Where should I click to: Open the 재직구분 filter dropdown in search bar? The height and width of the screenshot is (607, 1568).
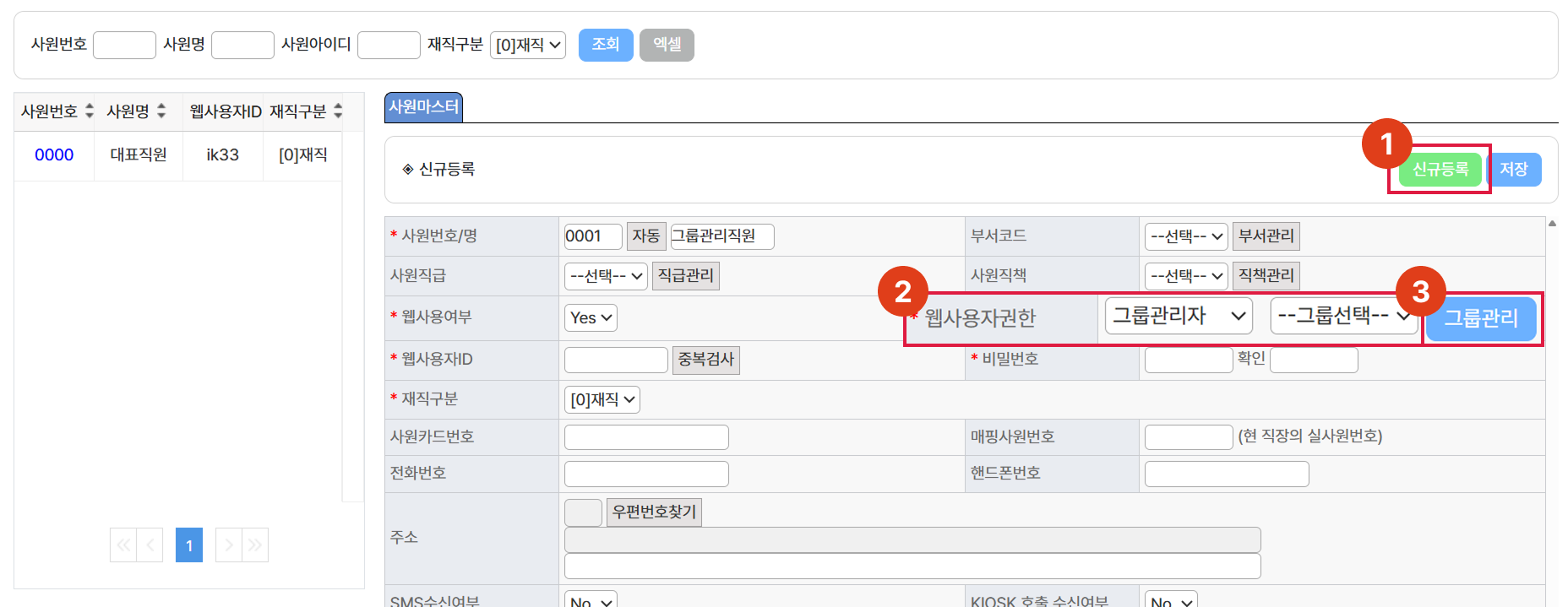coord(528,46)
